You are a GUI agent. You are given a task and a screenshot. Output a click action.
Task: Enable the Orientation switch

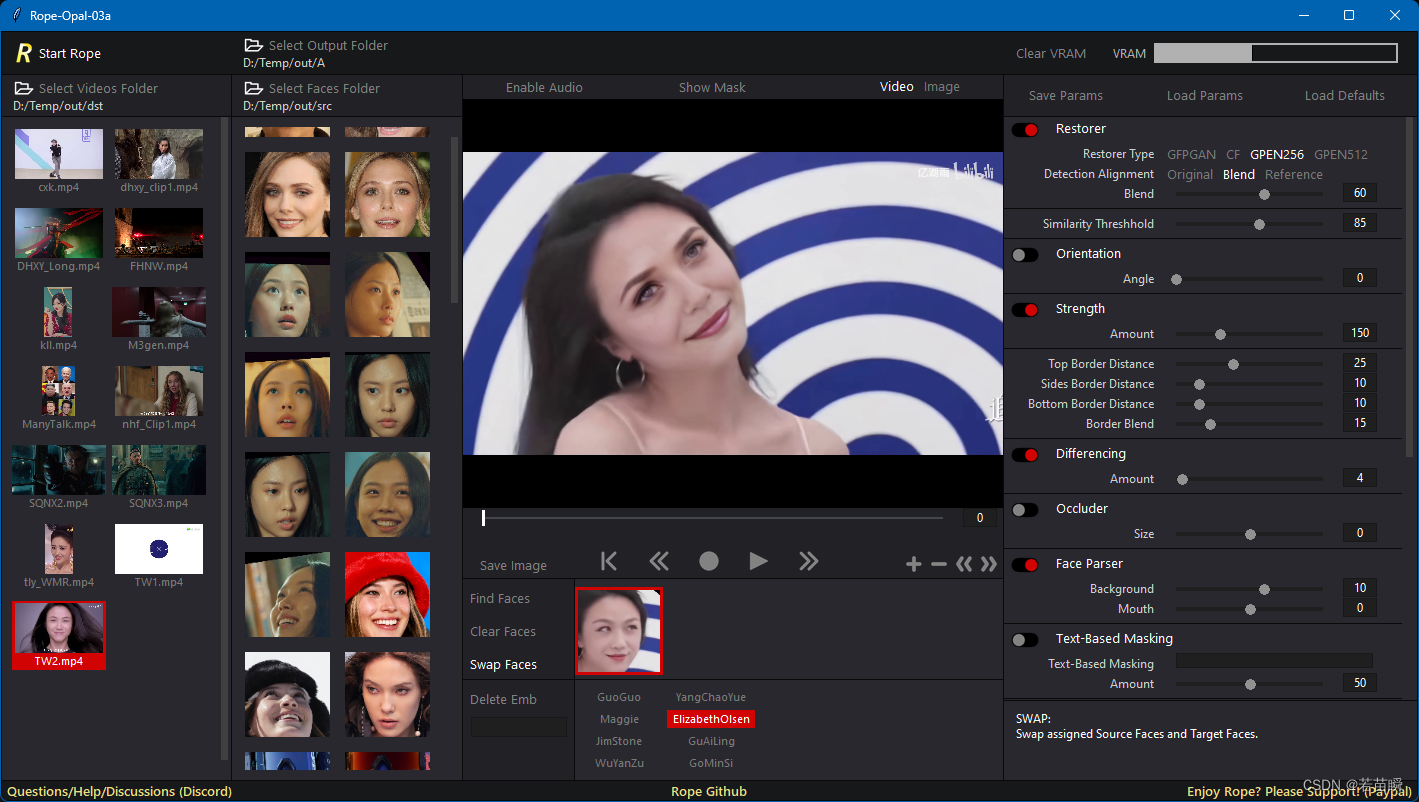pyautogui.click(x=1025, y=254)
